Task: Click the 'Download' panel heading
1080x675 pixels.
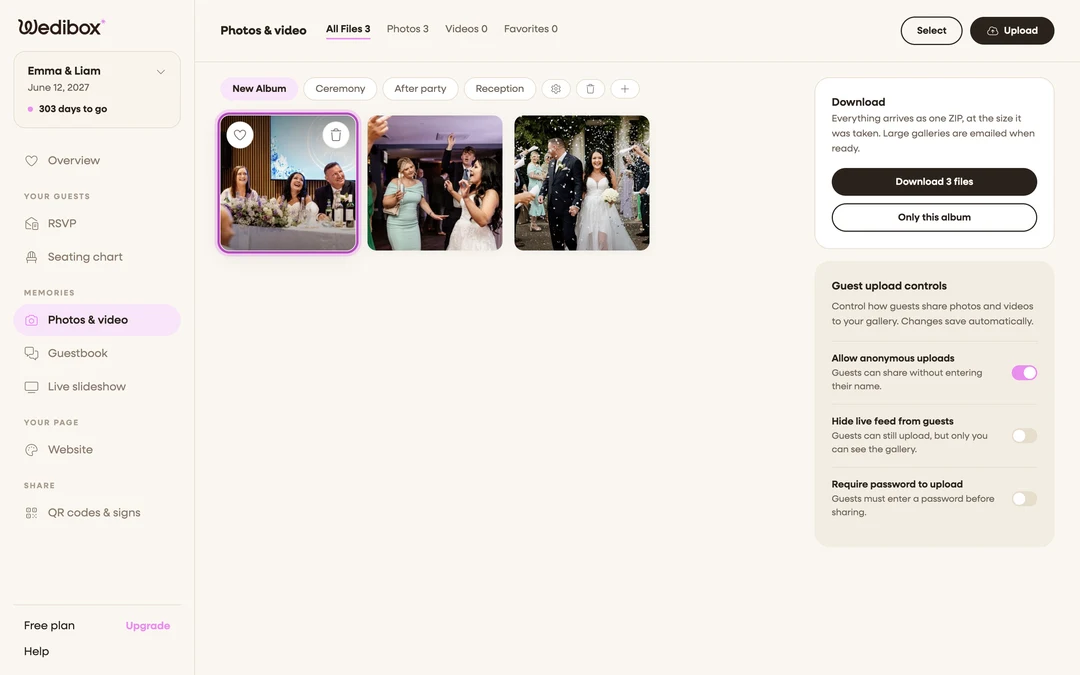Action: click(858, 102)
